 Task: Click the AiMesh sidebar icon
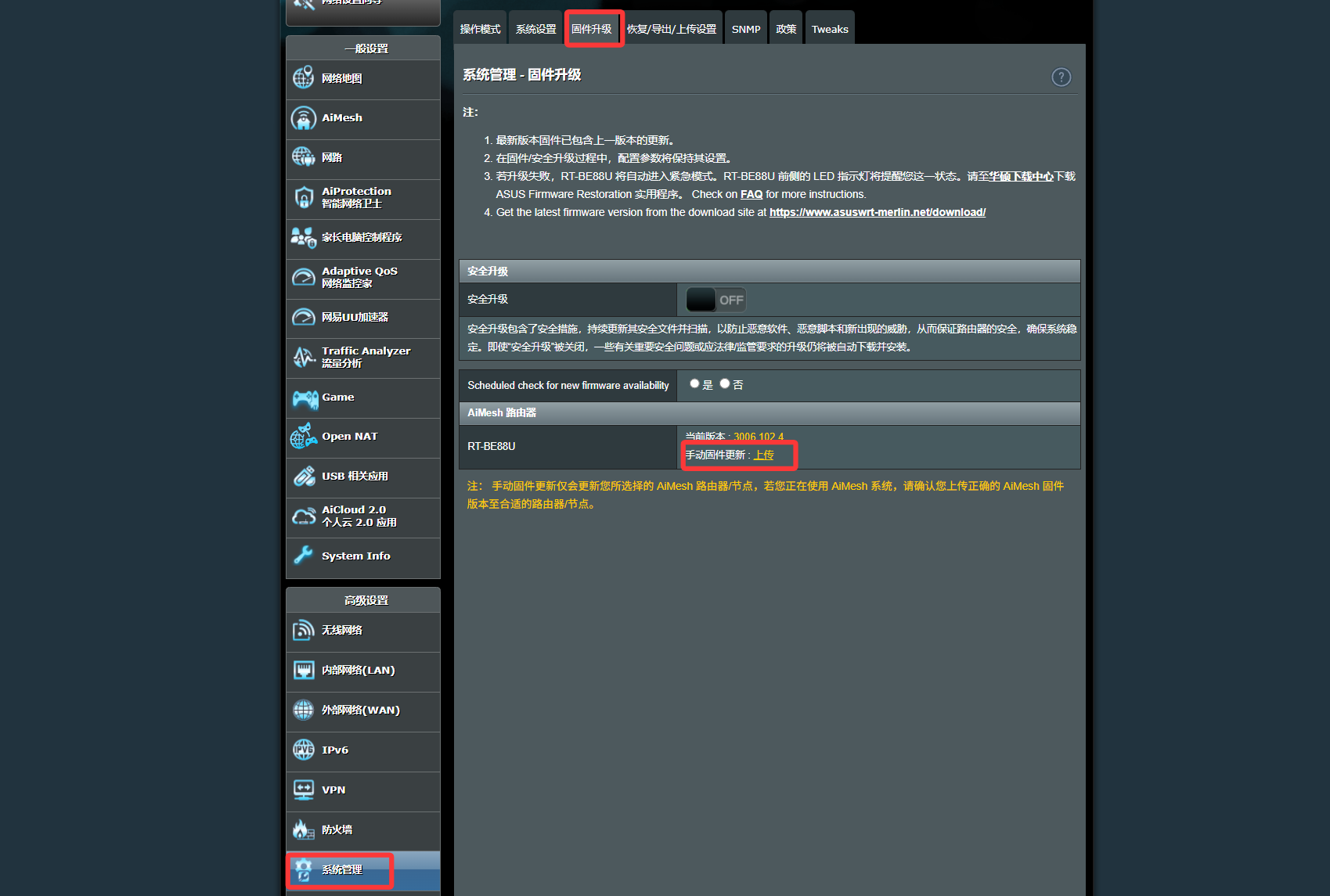304,118
